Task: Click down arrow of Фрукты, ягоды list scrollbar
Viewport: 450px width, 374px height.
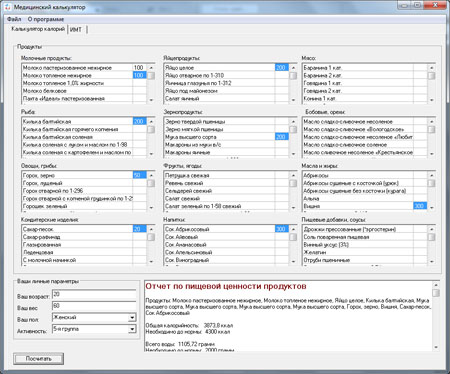Action: tap(293, 208)
